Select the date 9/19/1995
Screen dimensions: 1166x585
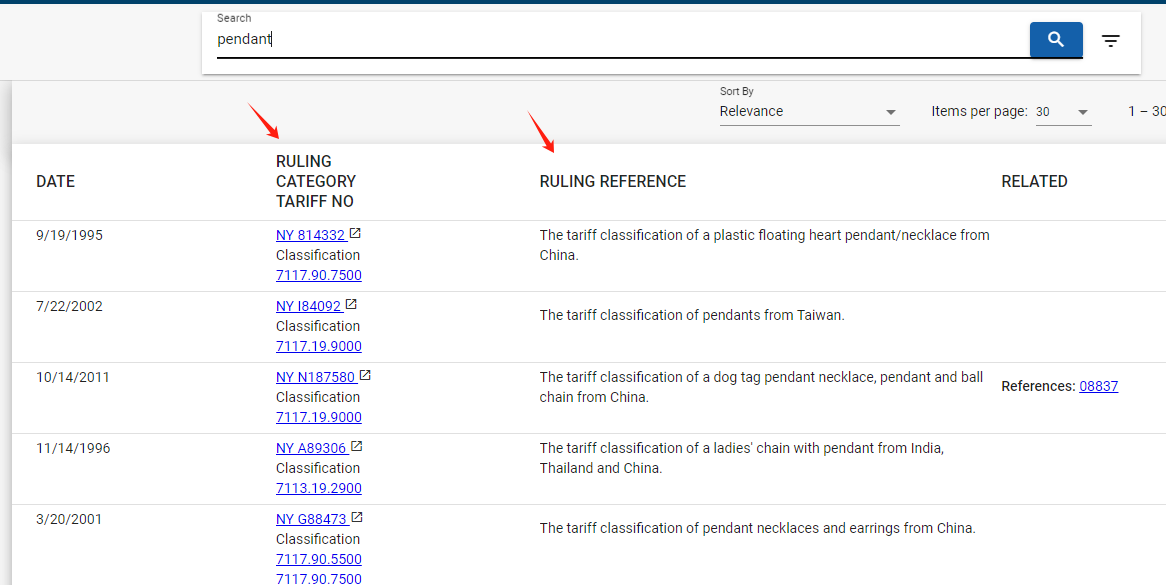pos(70,235)
